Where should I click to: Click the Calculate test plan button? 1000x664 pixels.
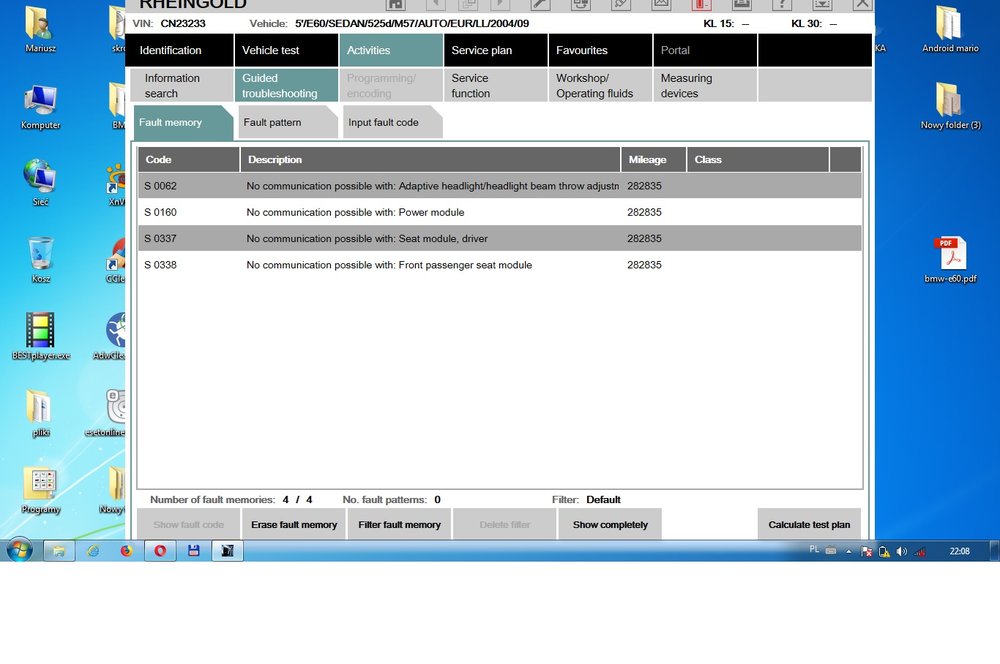tap(809, 524)
